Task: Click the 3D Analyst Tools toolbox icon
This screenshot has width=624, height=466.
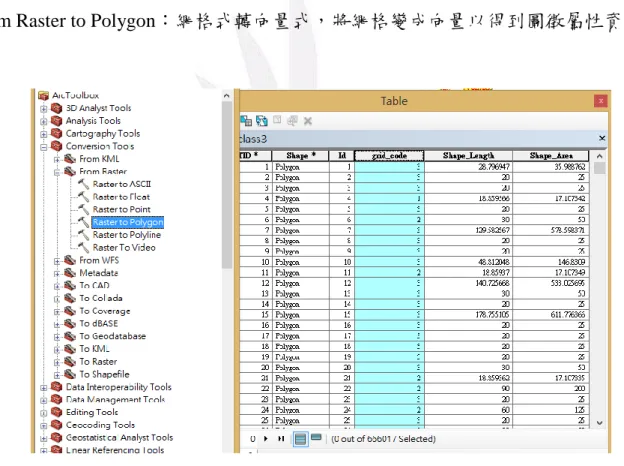Action: pos(57,108)
